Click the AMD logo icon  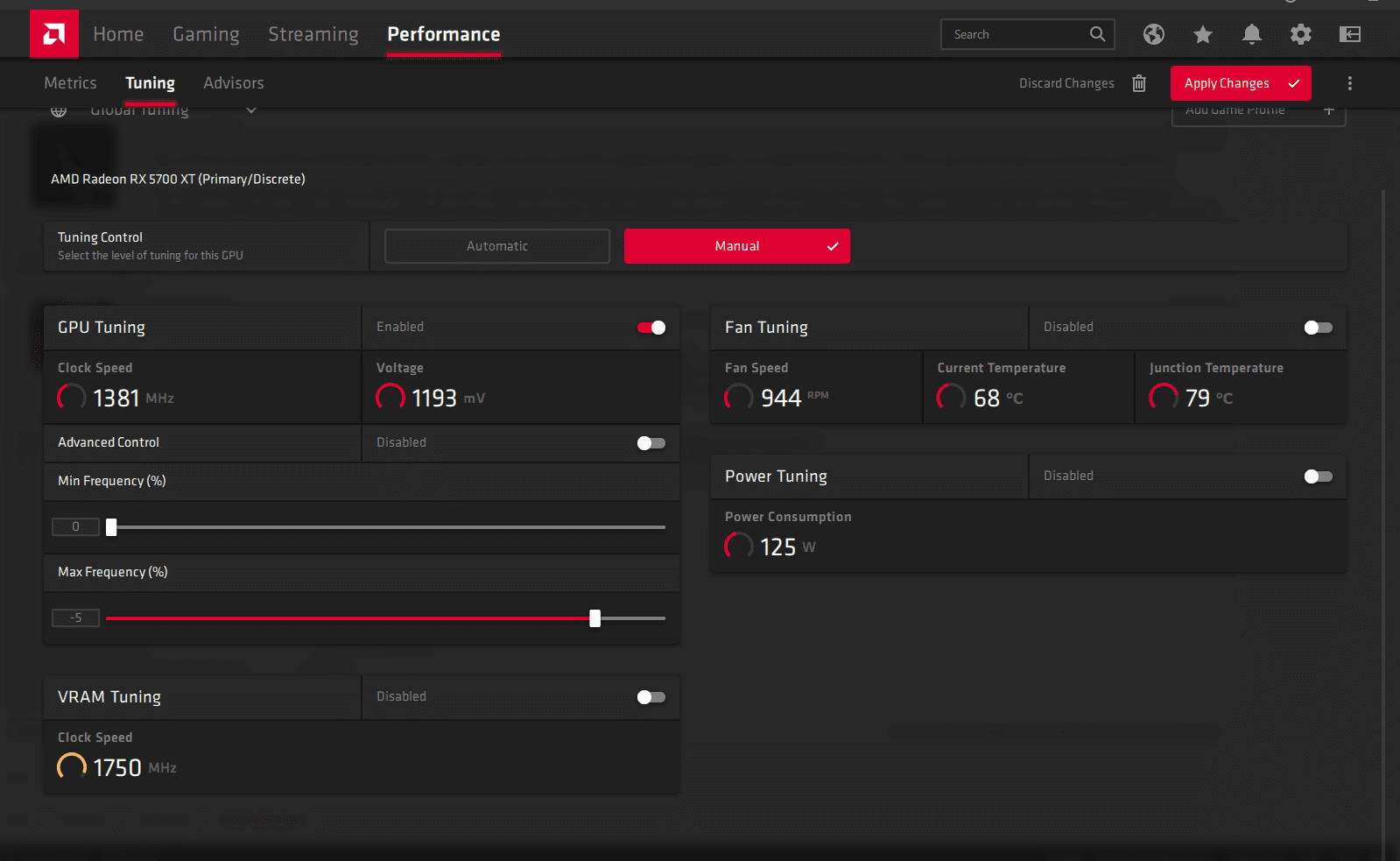pyautogui.click(x=54, y=34)
